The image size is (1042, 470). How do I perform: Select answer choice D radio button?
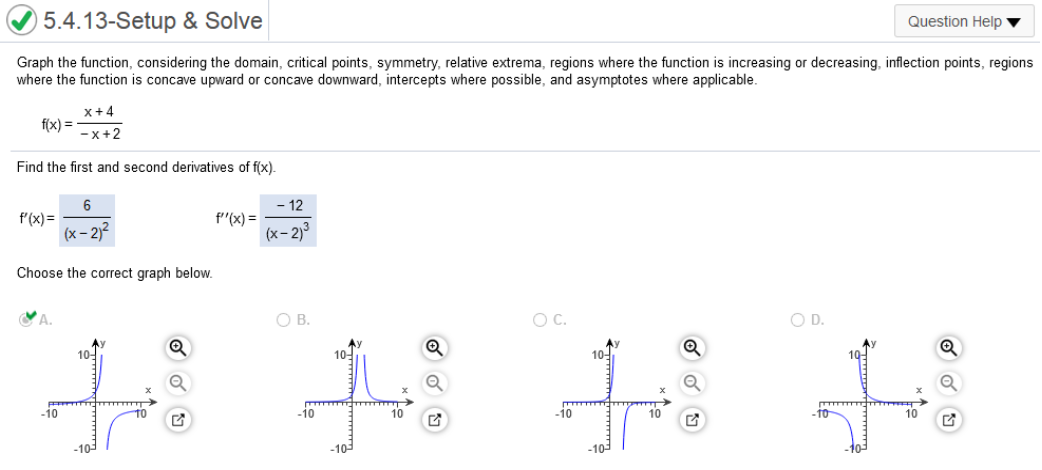tap(797, 320)
